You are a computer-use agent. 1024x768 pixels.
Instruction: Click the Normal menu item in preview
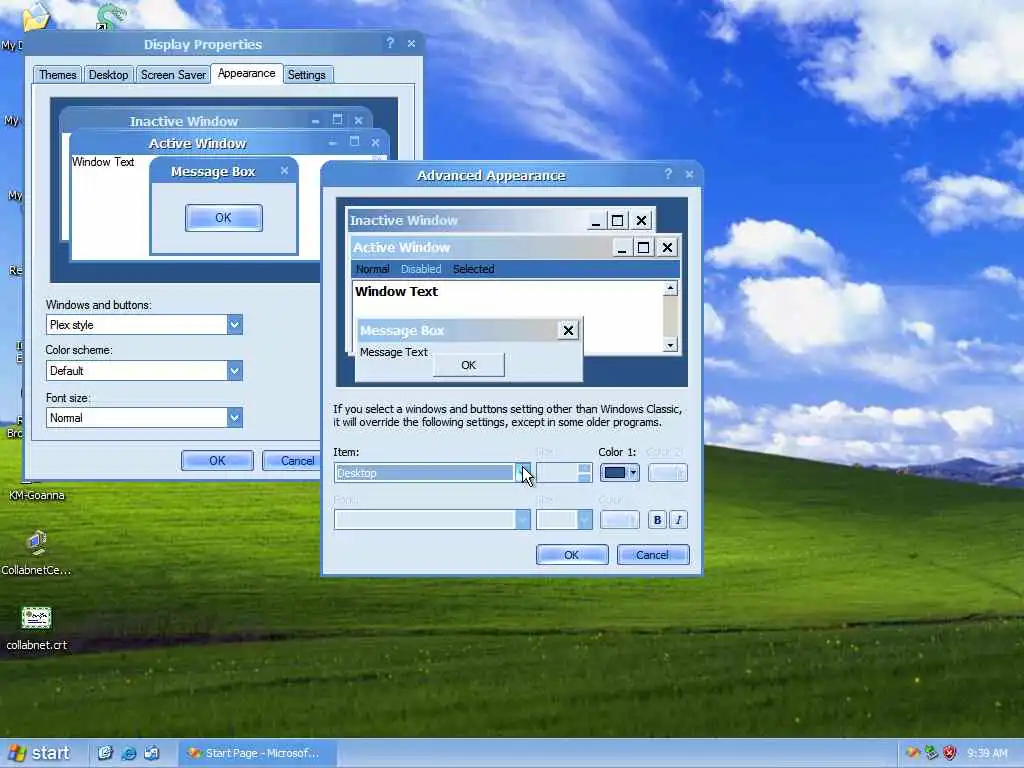(x=372, y=269)
